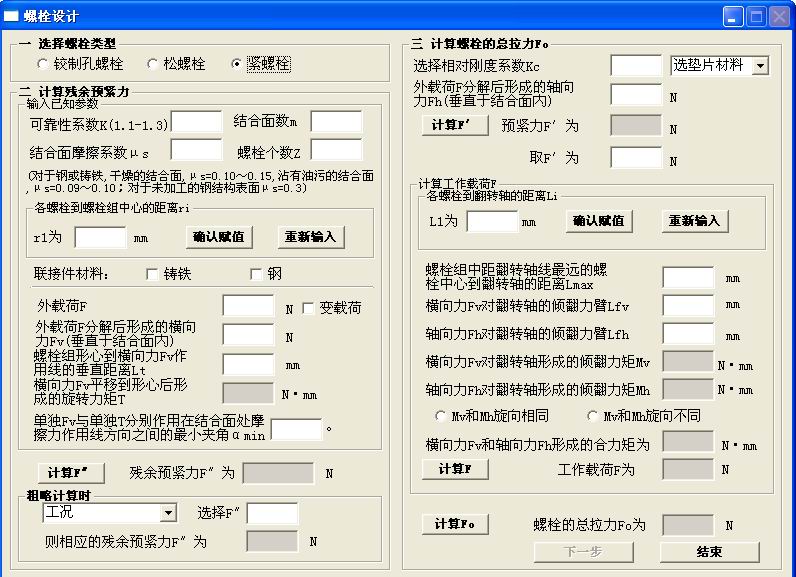Click the 结束 button

[x=710, y=552]
